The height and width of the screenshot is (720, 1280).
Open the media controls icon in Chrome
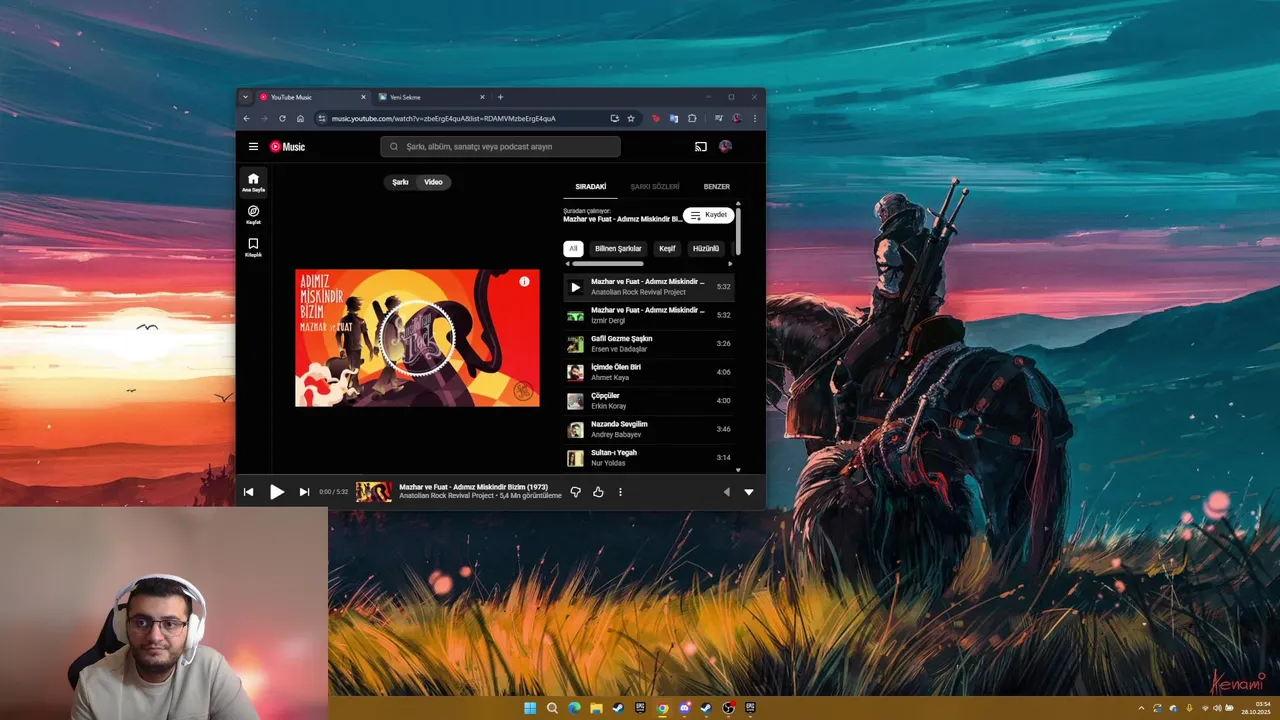(718, 118)
